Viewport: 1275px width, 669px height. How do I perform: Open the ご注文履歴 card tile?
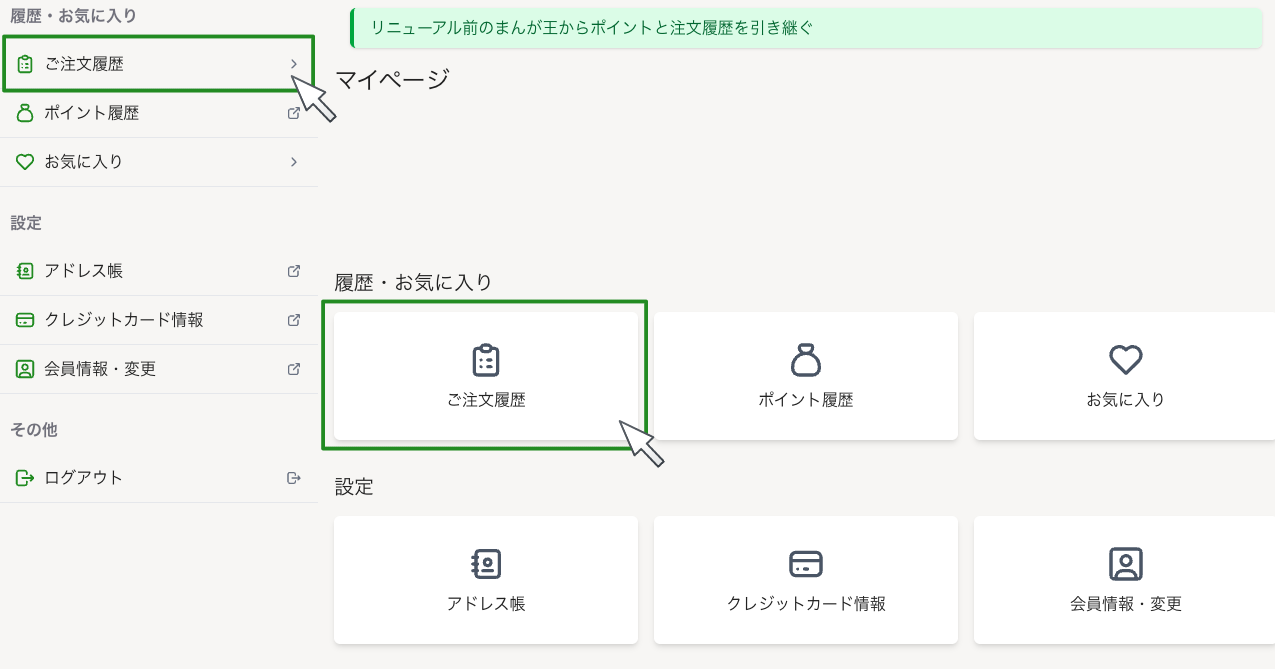click(x=486, y=376)
